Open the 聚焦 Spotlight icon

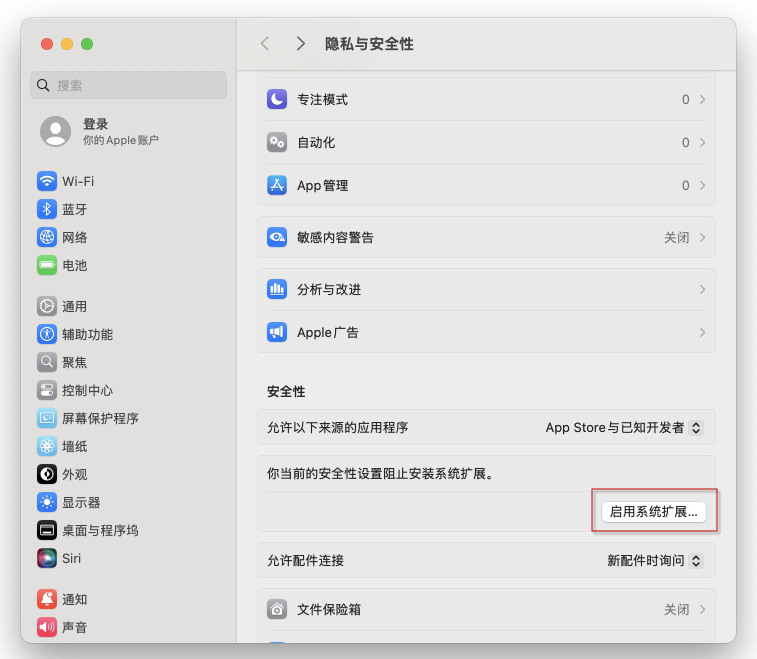point(47,363)
